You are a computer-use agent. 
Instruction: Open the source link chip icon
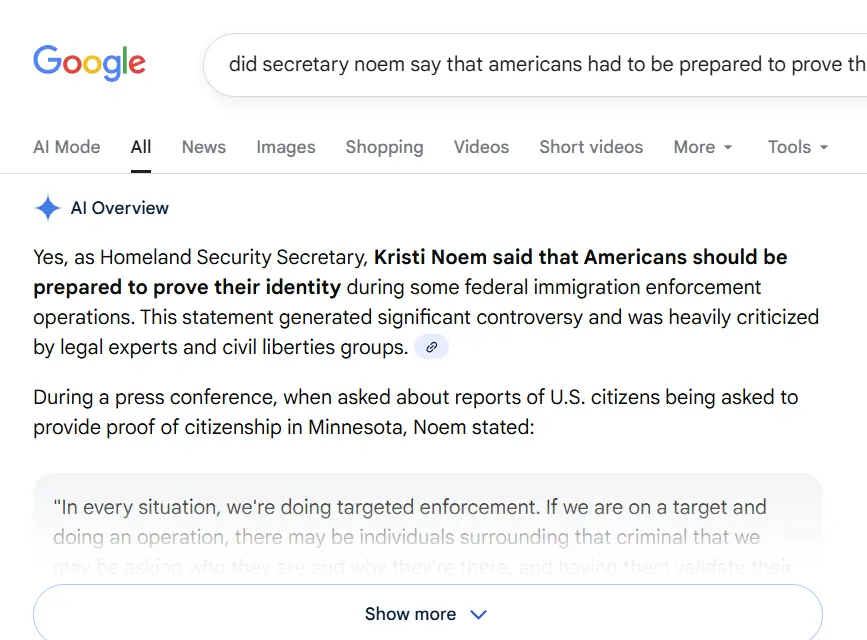431,347
